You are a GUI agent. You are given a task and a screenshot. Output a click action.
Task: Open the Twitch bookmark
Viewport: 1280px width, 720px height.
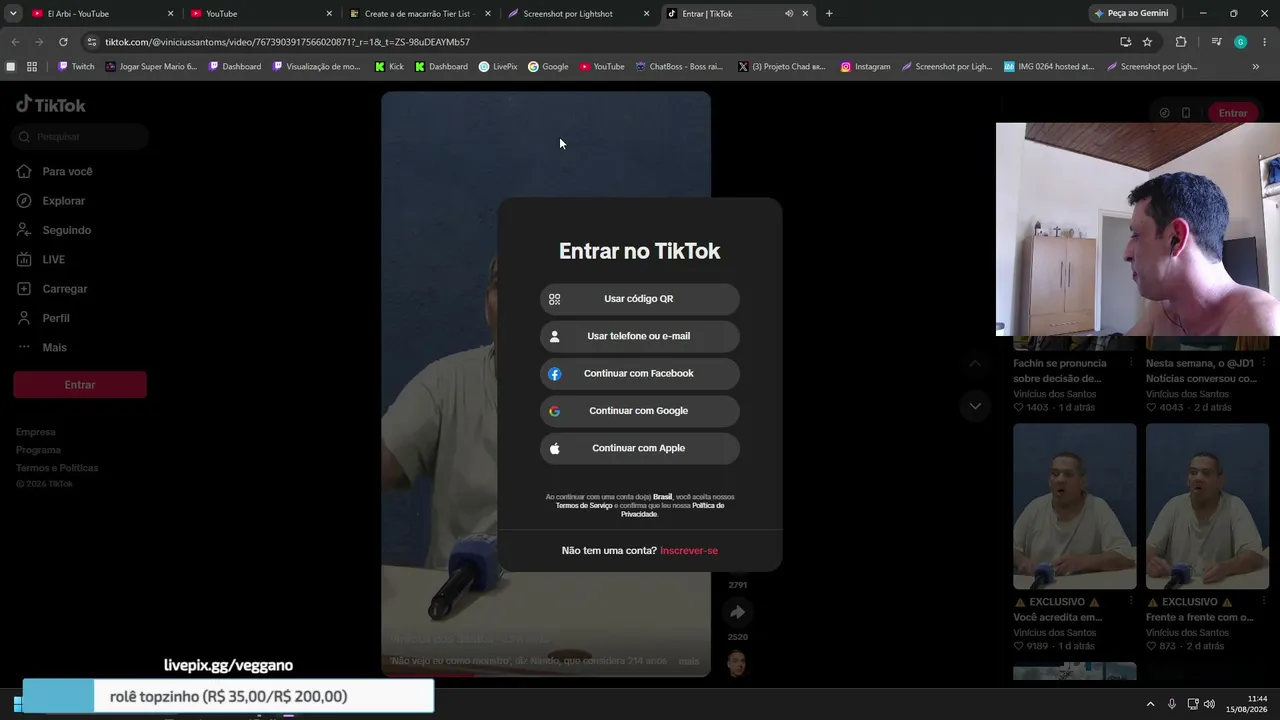(76, 67)
